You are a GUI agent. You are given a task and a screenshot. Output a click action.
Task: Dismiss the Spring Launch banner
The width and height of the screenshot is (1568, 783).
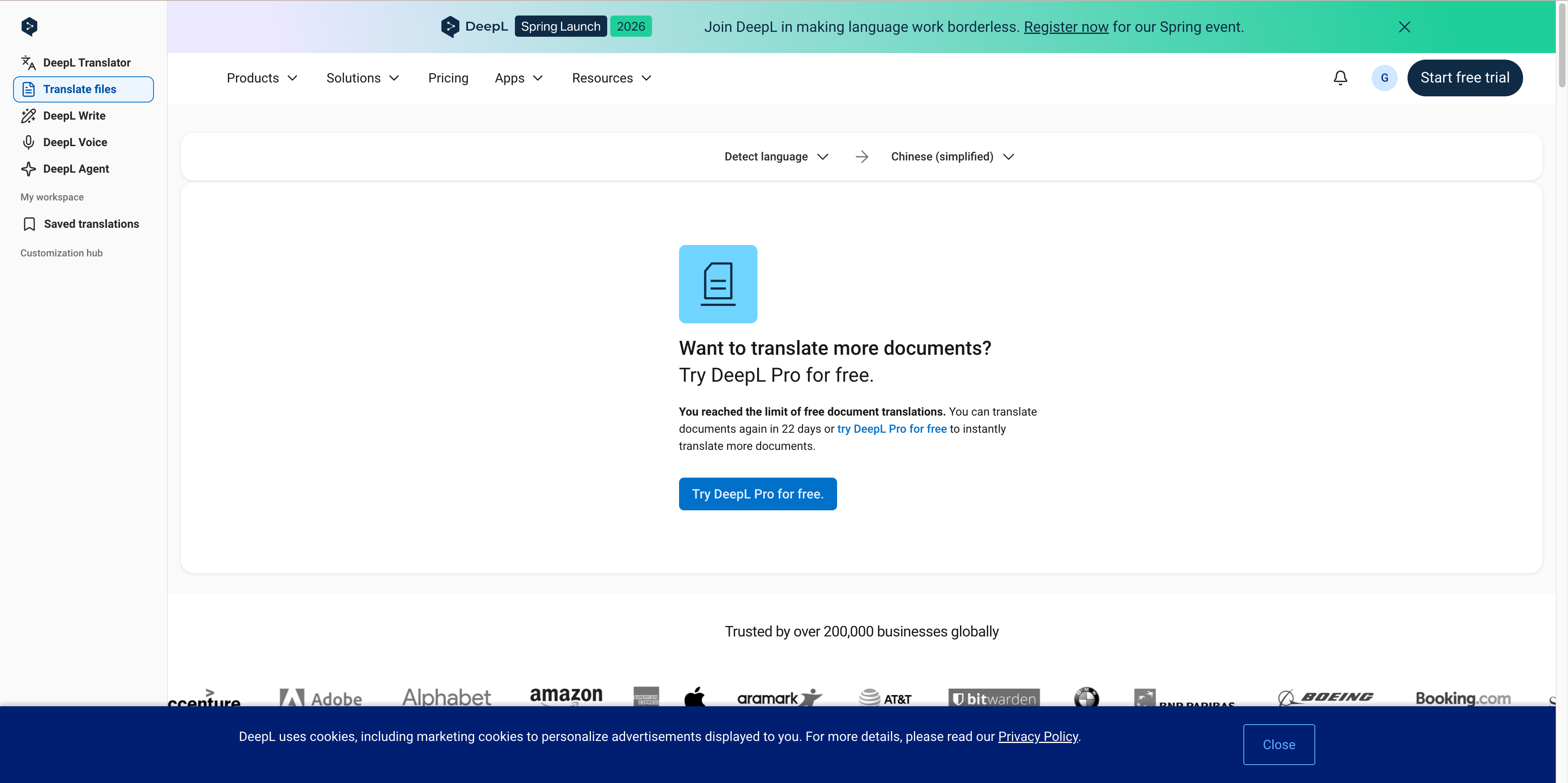click(1404, 27)
